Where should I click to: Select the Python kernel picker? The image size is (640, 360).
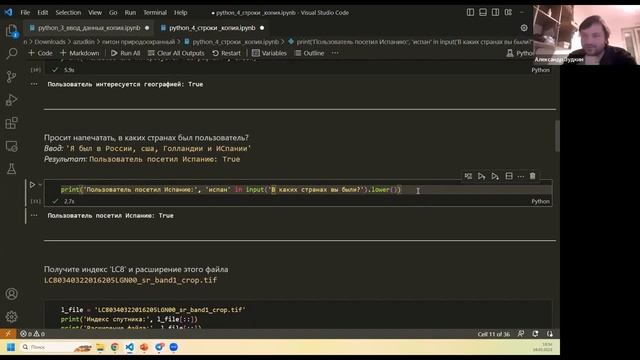click(520, 53)
